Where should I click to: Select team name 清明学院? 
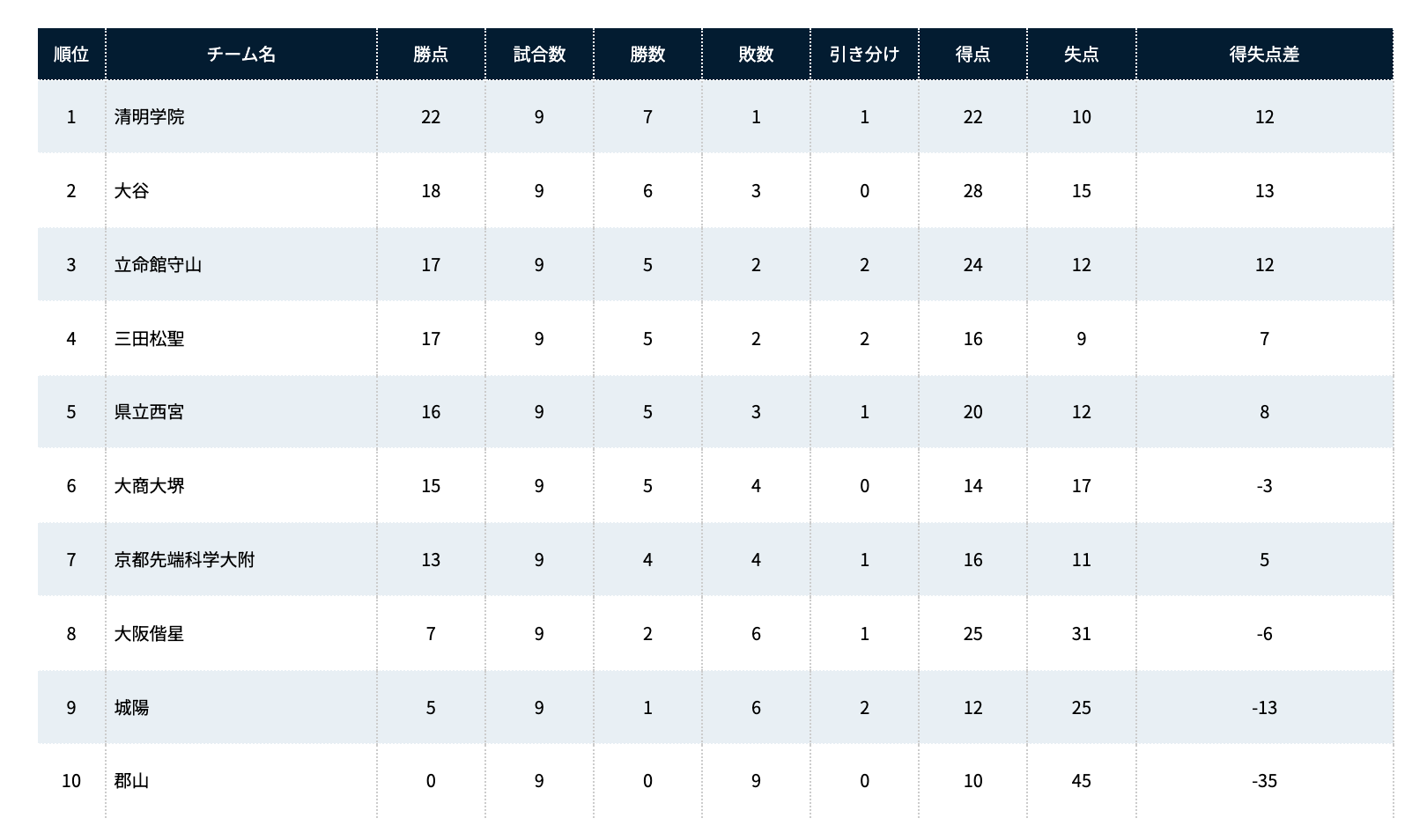coord(150,117)
